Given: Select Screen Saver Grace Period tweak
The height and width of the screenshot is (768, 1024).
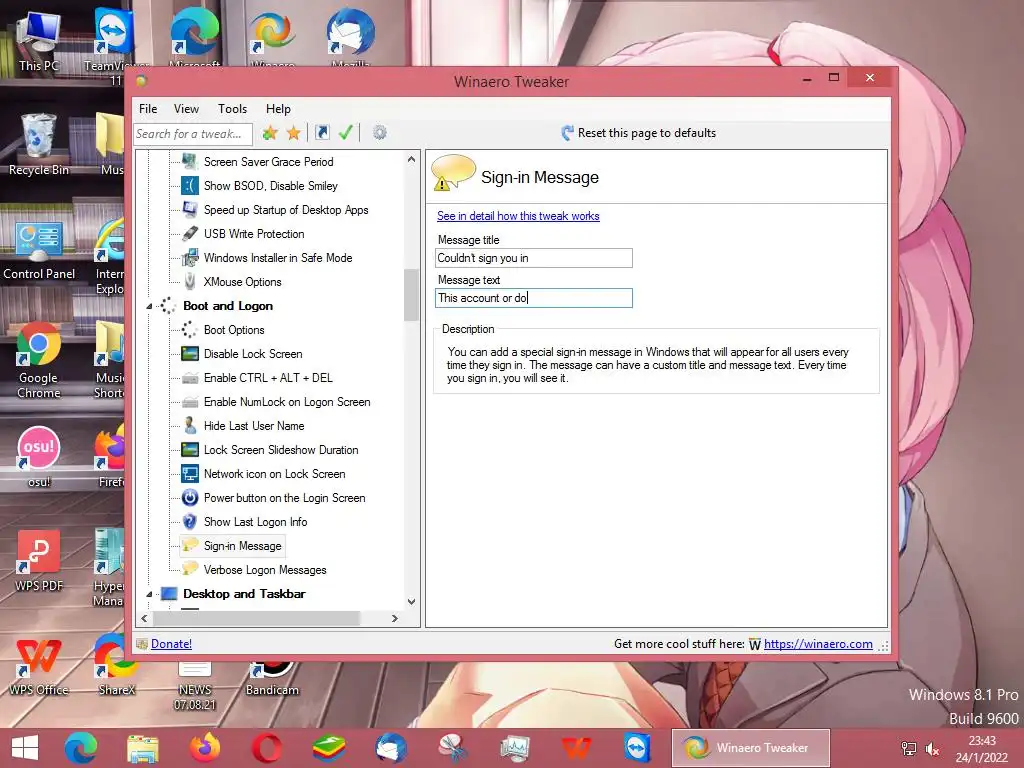Looking at the screenshot, I should pyautogui.click(x=268, y=161).
